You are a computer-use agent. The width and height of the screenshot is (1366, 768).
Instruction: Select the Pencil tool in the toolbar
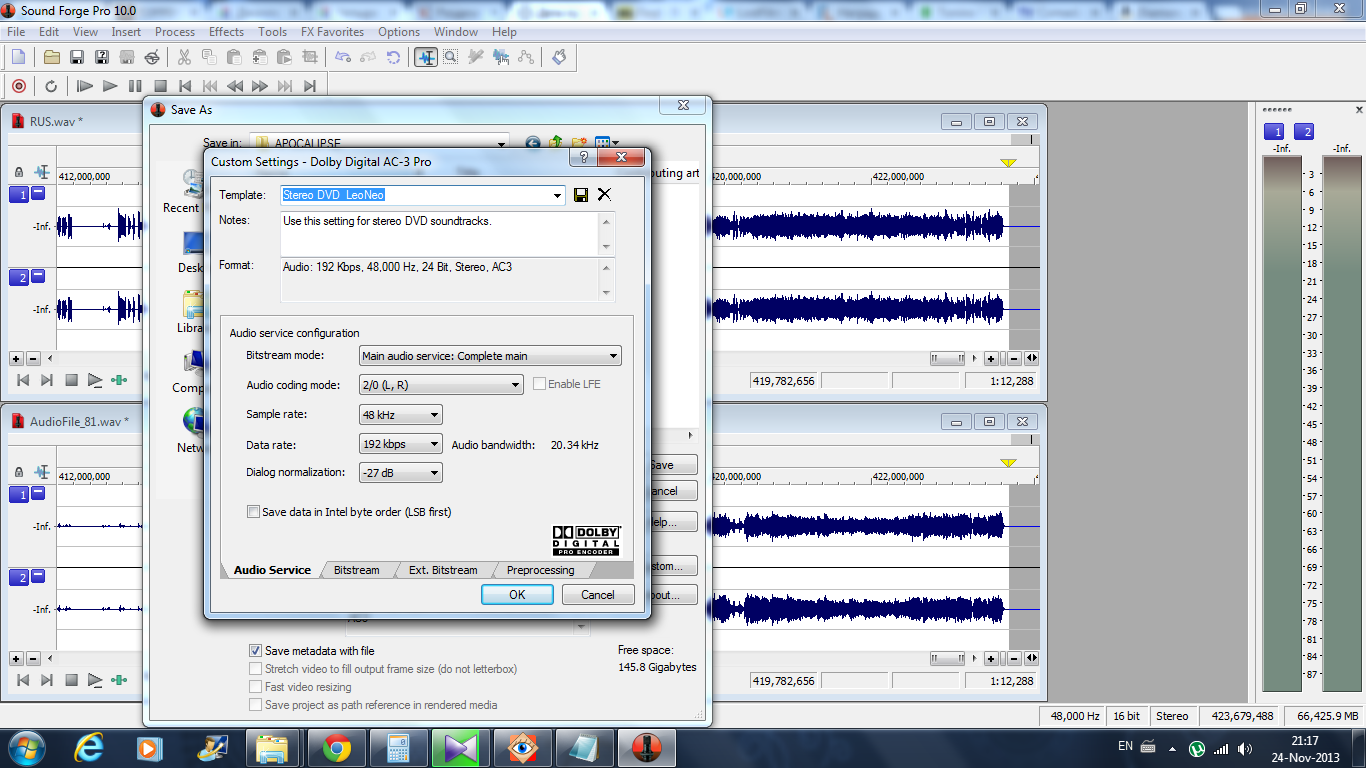pyautogui.click(x=476, y=57)
